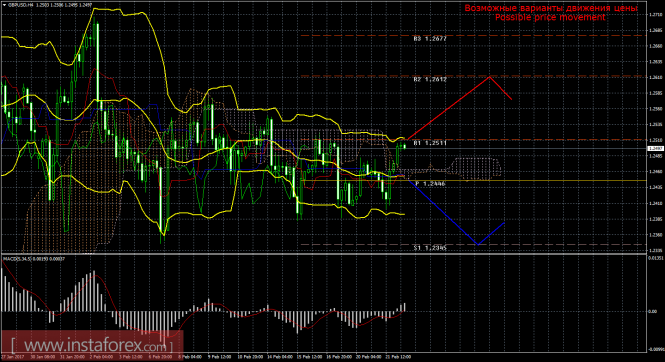
Task: Select the S1 1.2345 support level label
Action: (430, 248)
